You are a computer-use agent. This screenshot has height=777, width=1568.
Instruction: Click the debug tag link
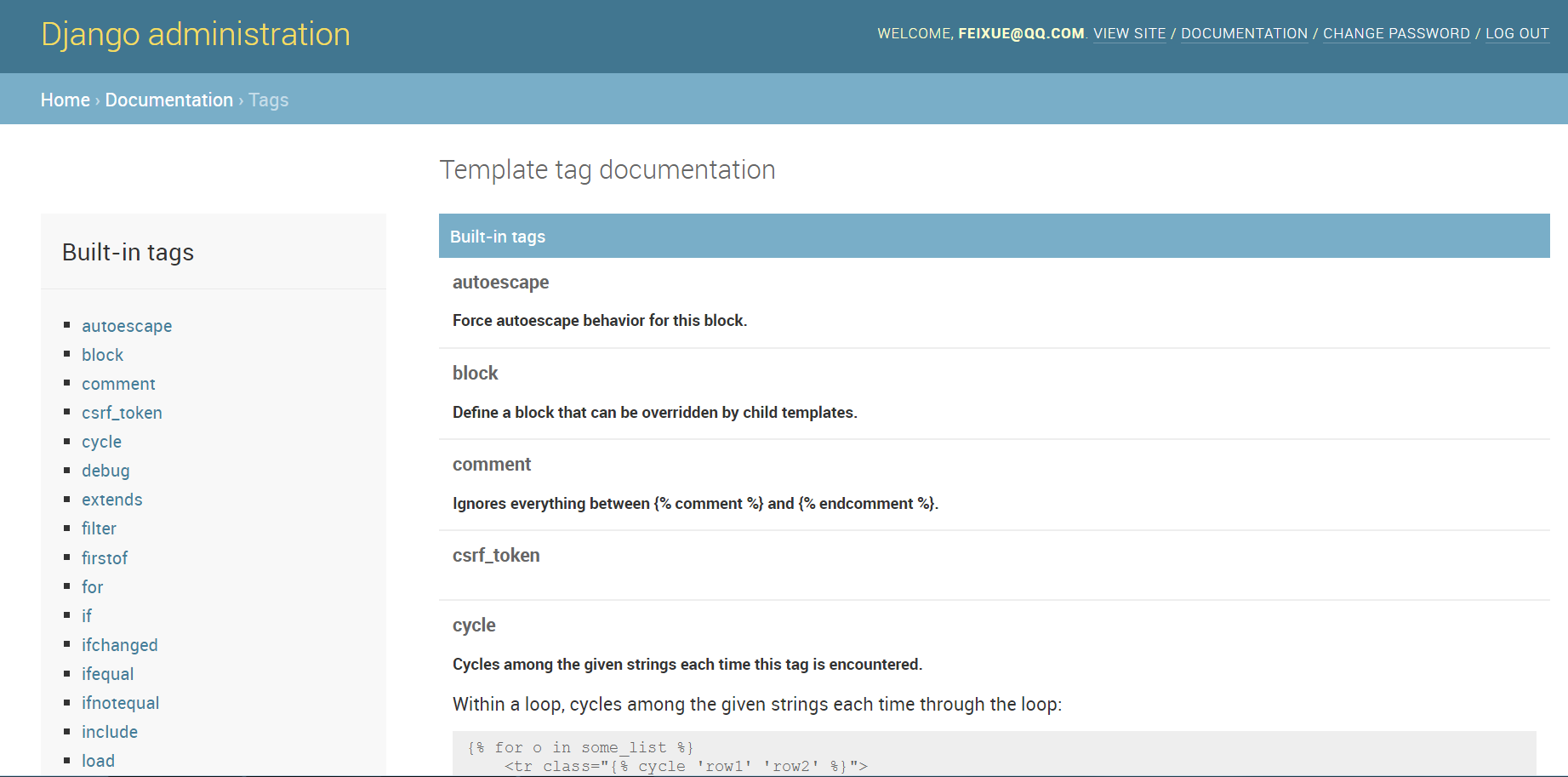tap(105, 471)
